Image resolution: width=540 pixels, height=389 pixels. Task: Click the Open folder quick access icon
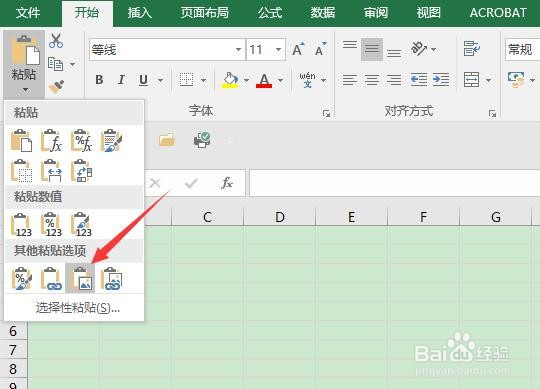[167, 140]
